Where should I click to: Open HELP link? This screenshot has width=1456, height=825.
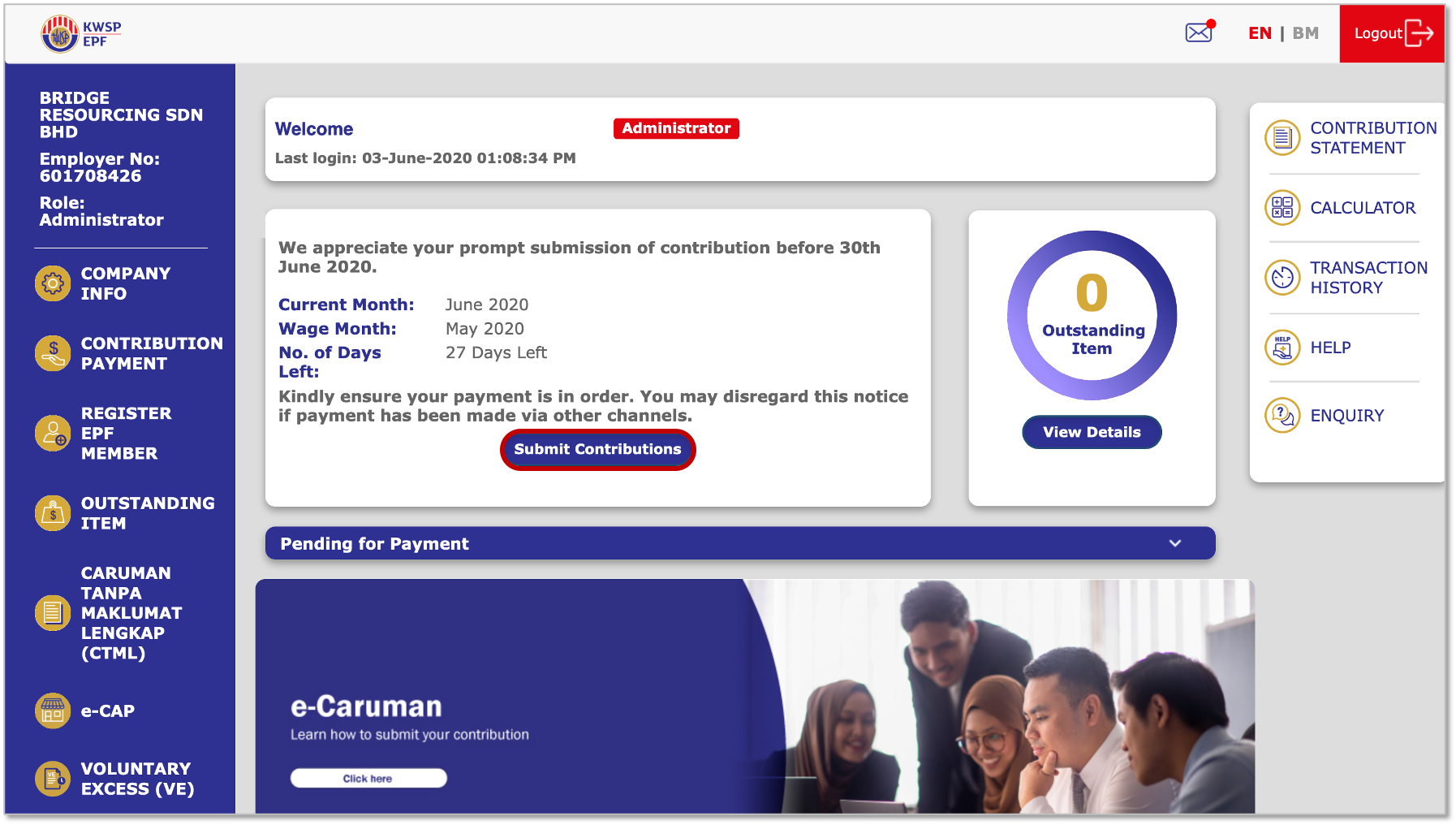point(1330,348)
